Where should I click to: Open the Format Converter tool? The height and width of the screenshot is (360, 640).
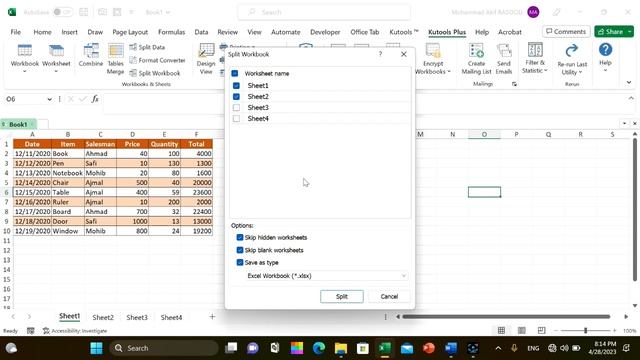157,60
